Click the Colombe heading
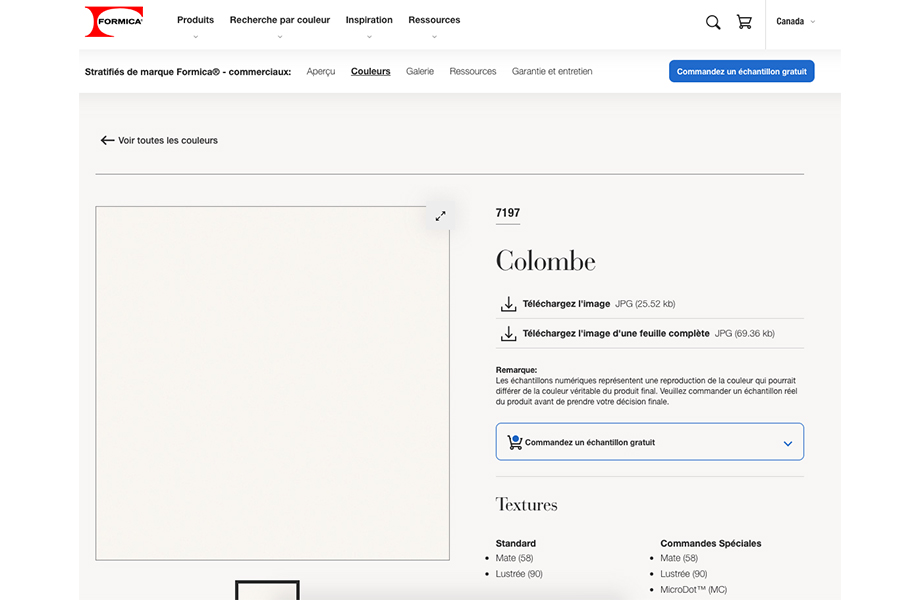 546,261
